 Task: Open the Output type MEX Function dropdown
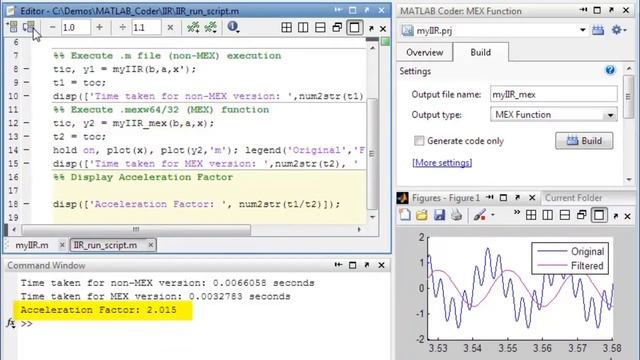pos(553,115)
